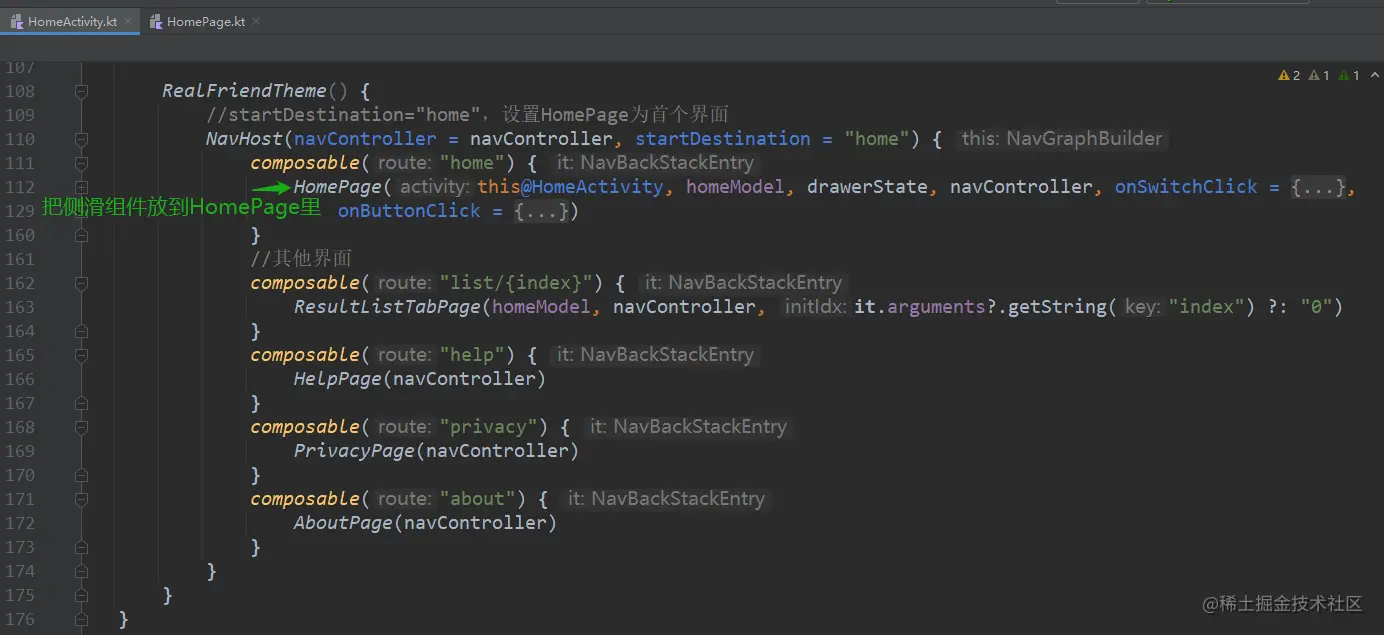The width and height of the screenshot is (1384, 635).
Task: Click the "privacy" route string
Action: click(x=491, y=427)
